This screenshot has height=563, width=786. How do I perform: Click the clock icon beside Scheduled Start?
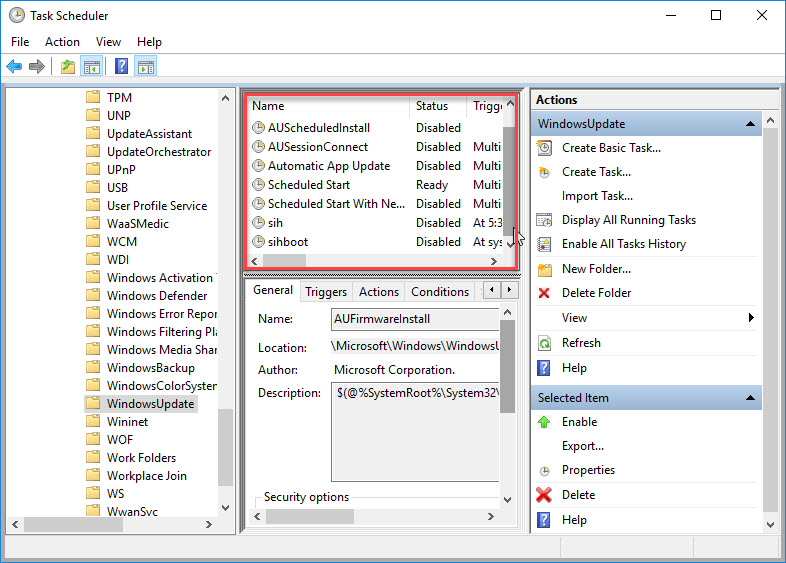(x=258, y=185)
